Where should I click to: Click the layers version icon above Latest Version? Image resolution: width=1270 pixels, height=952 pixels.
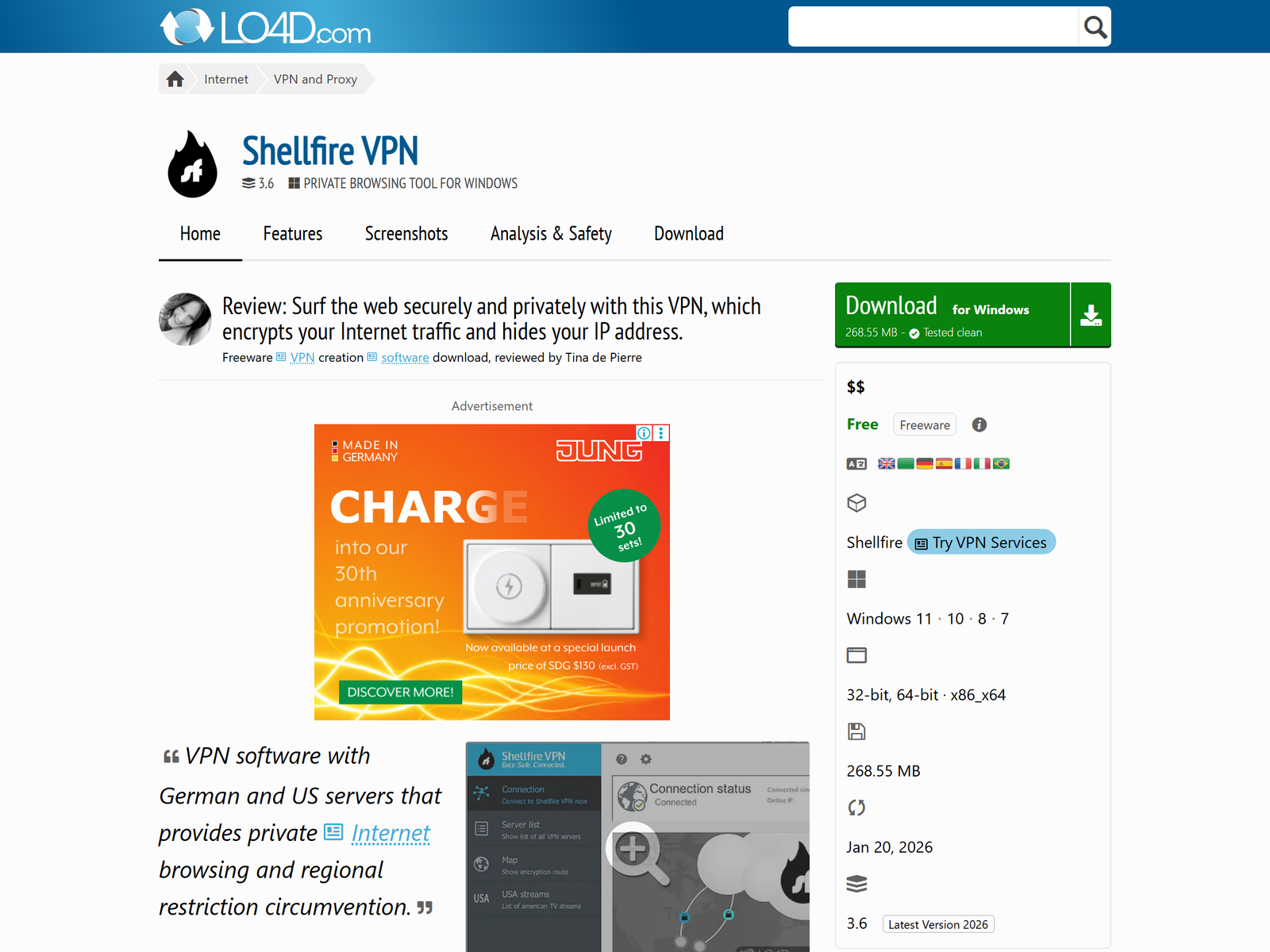856,884
